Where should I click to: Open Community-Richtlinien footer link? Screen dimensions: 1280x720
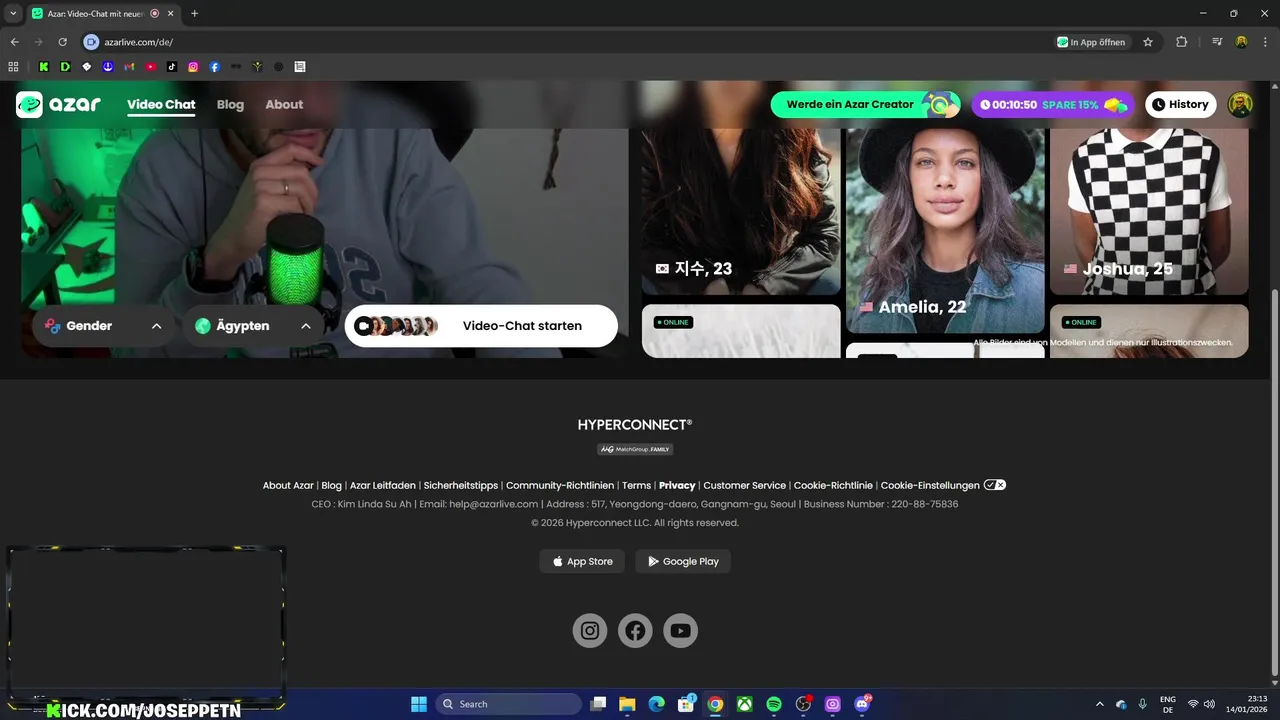[560, 485]
